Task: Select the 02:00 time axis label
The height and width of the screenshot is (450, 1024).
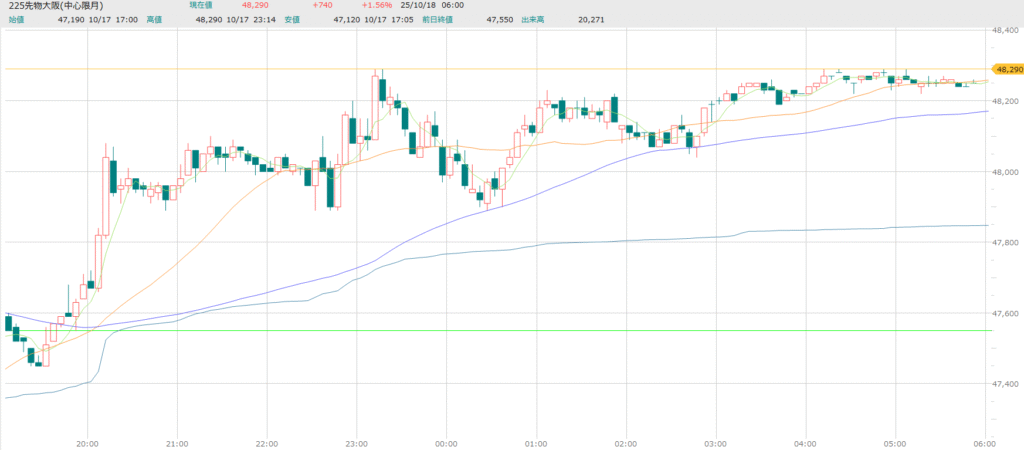Action: 626,442
